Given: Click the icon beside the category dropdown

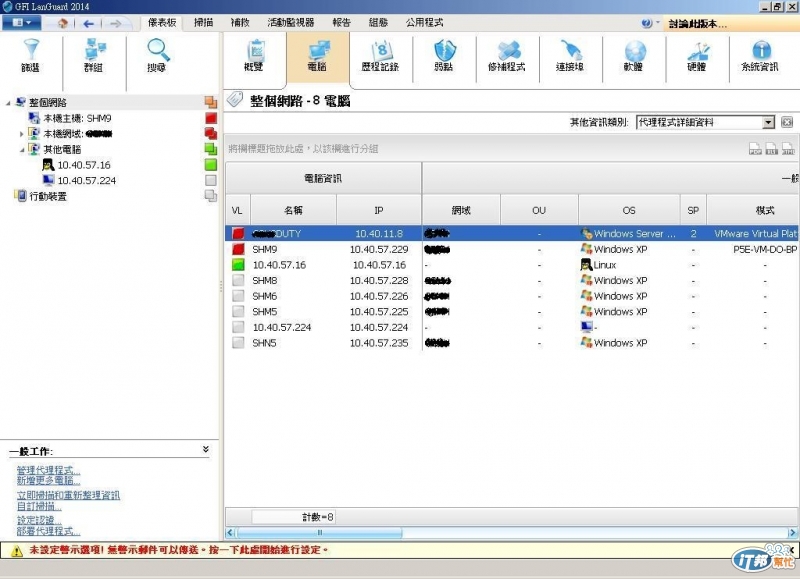Looking at the screenshot, I should (x=787, y=122).
